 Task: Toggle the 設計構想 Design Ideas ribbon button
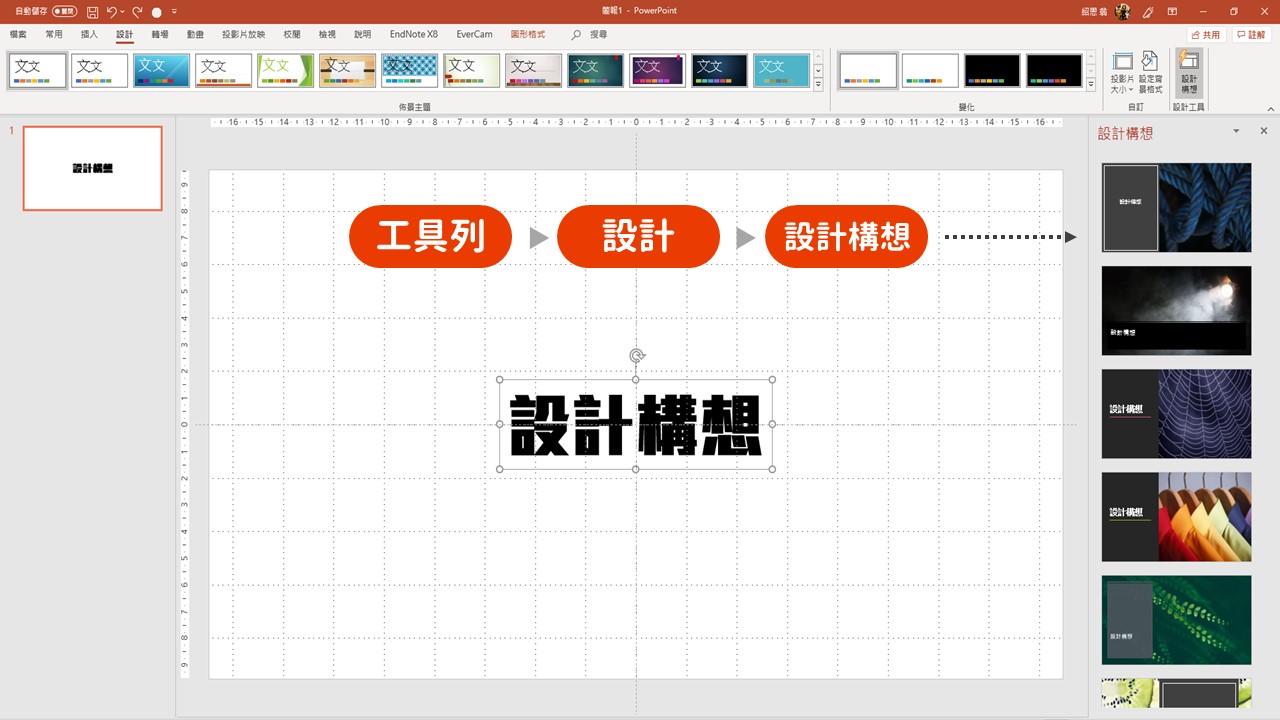click(1189, 73)
